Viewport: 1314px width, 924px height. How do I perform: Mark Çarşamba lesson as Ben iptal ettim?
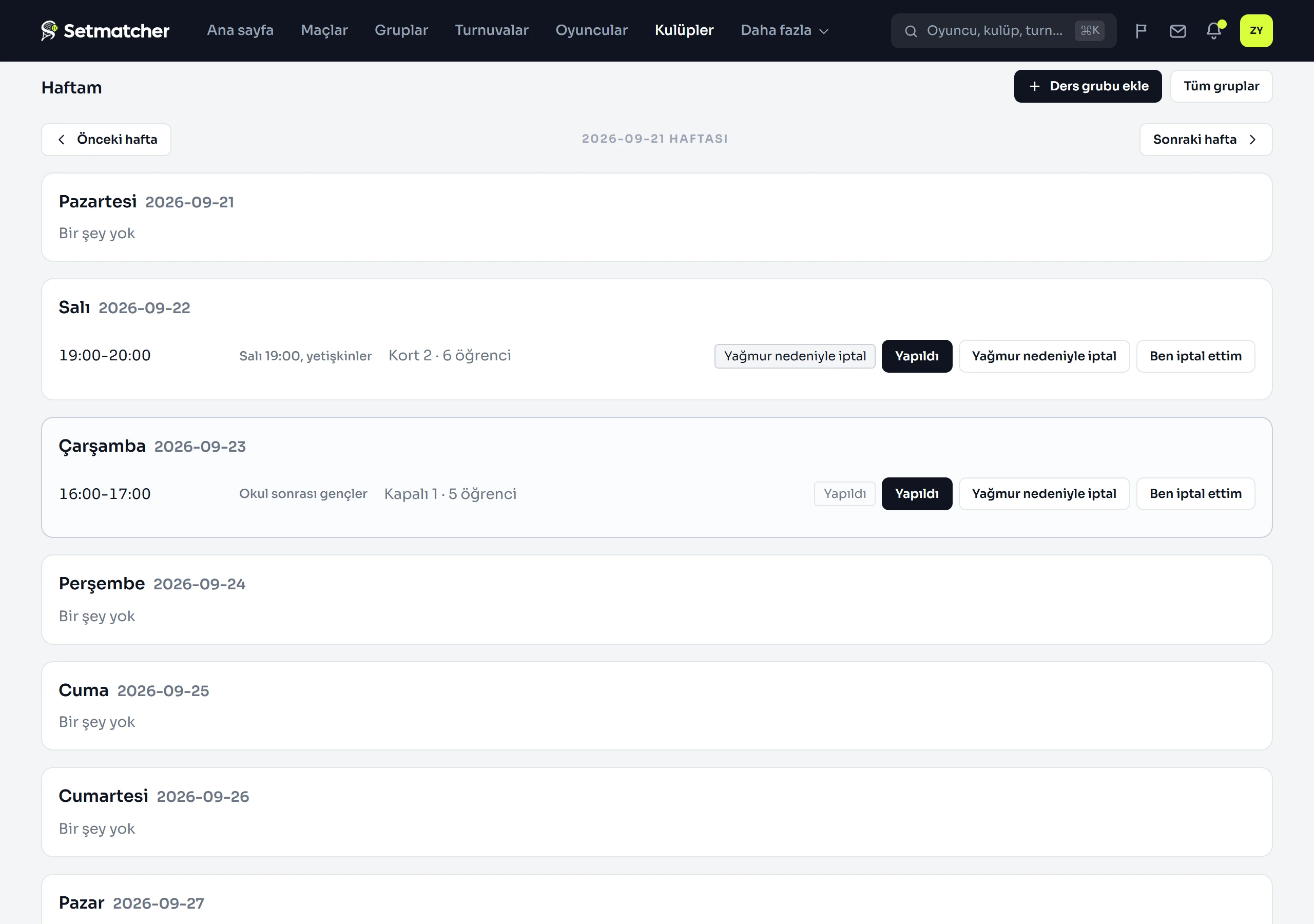coord(1195,494)
